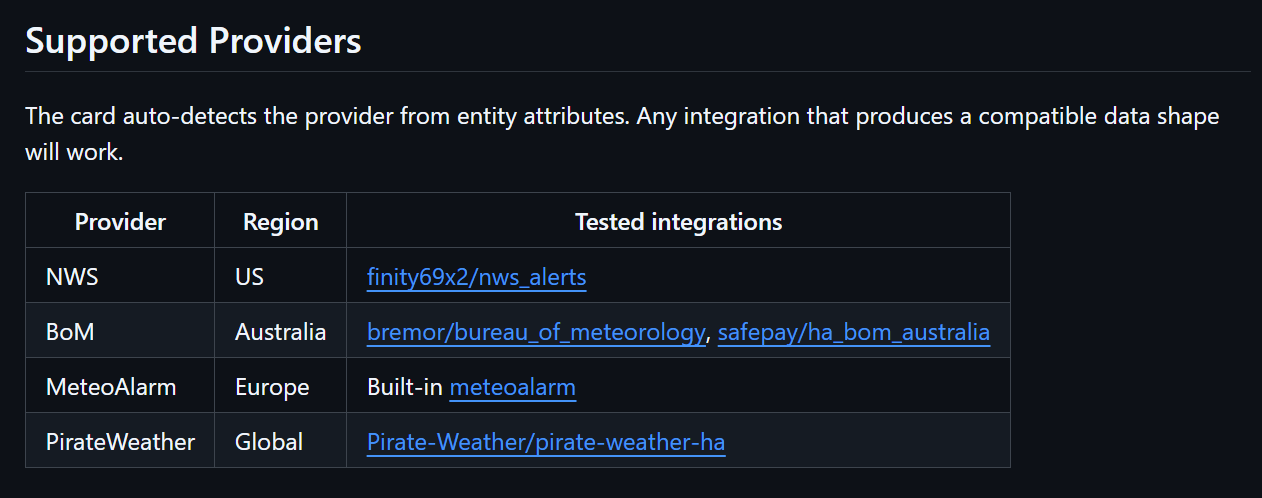The width and height of the screenshot is (1262, 498).
Task: Select the BoM provider cell
Action: (x=70, y=332)
